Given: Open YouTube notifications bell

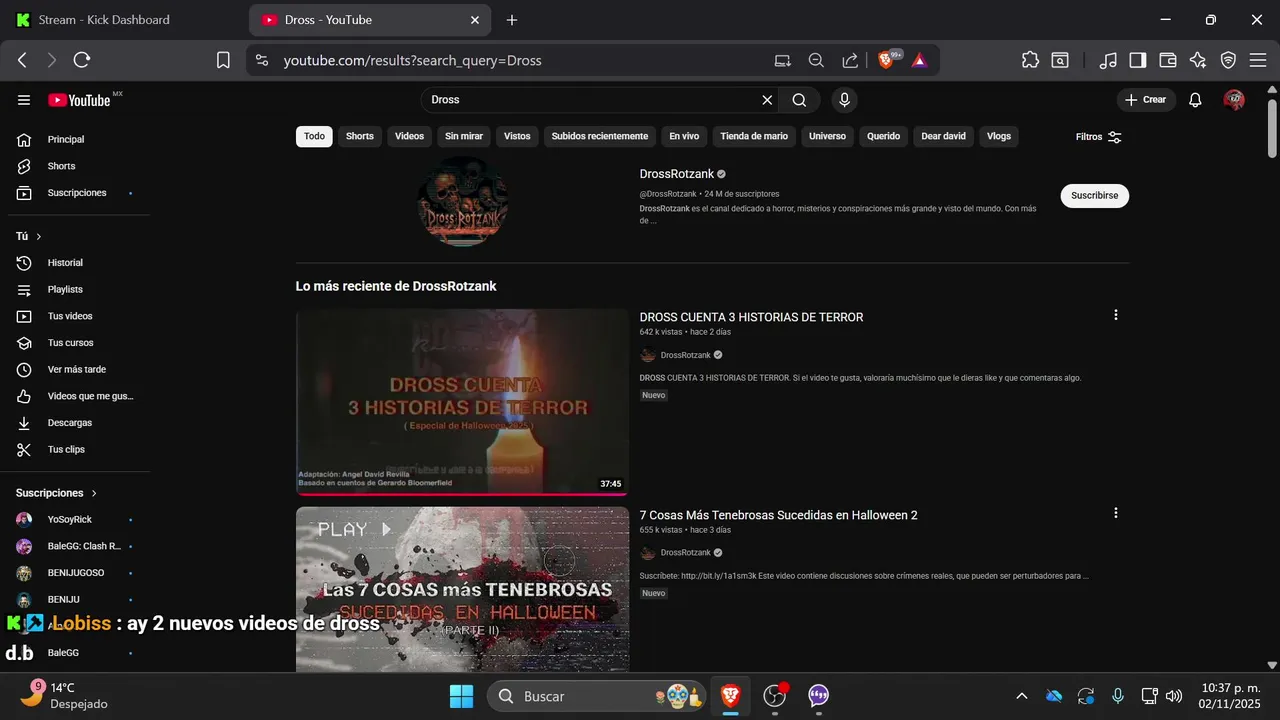Looking at the screenshot, I should click(1195, 100).
